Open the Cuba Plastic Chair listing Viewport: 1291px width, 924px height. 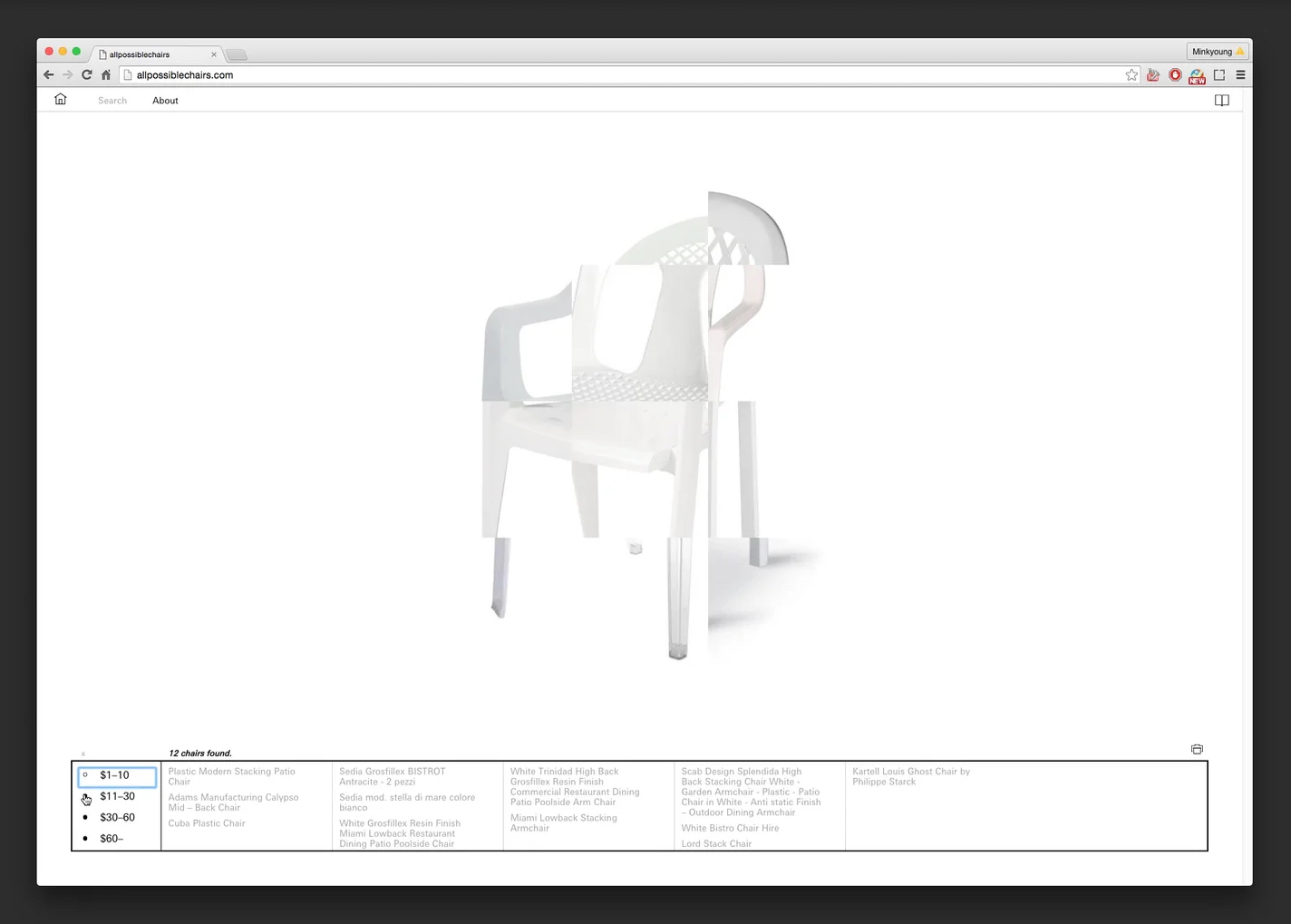click(x=206, y=822)
